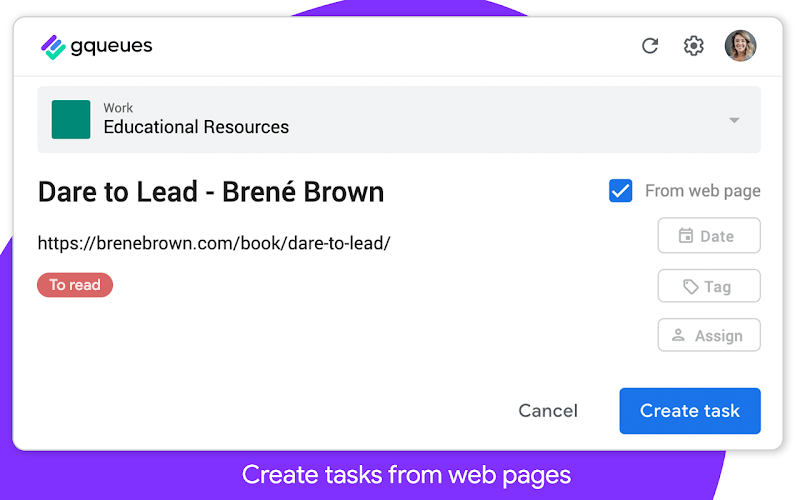Click the To read tag pill

[x=75, y=285]
